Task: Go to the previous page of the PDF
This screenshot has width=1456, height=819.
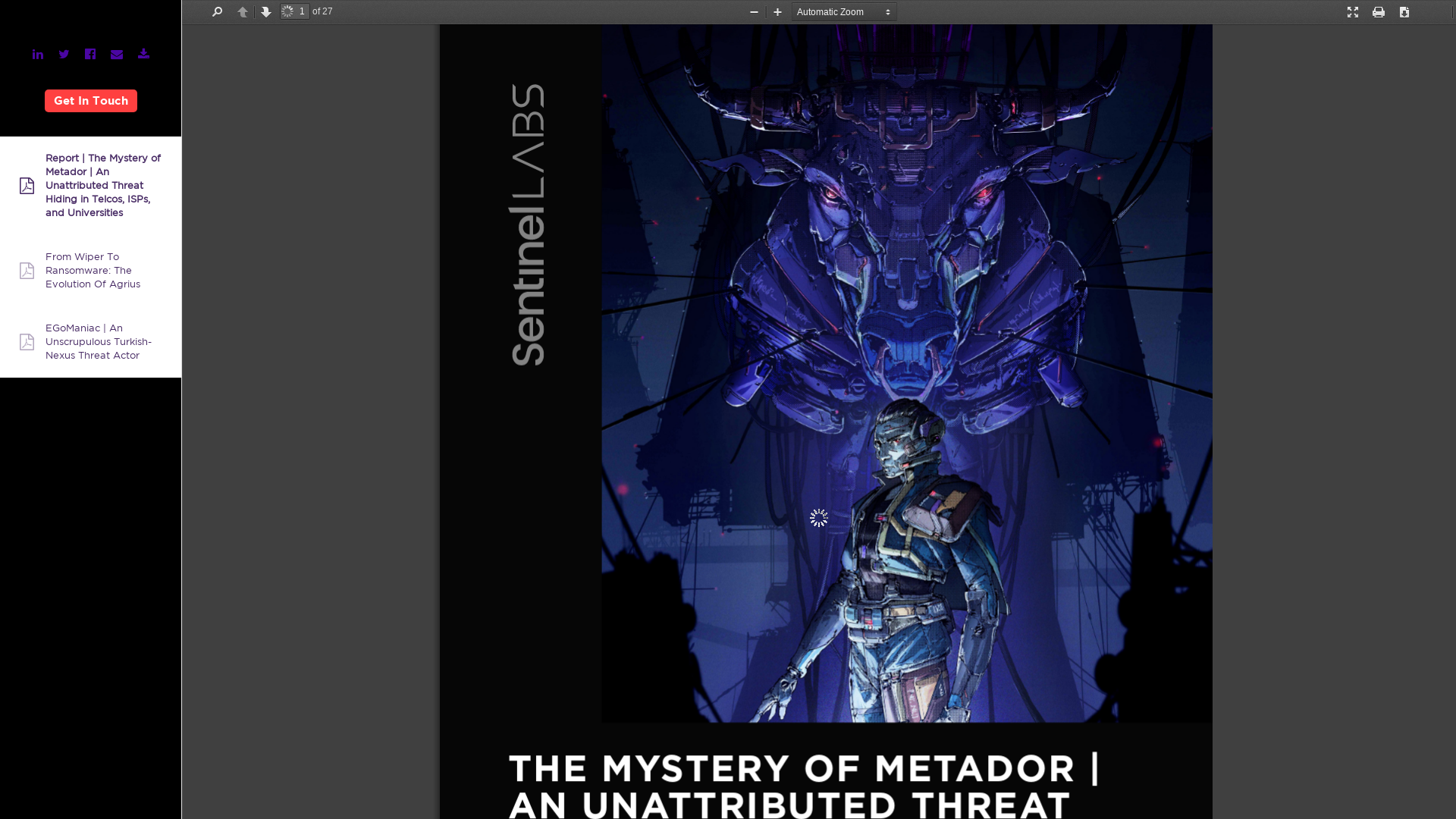Action: click(x=243, y=11)
